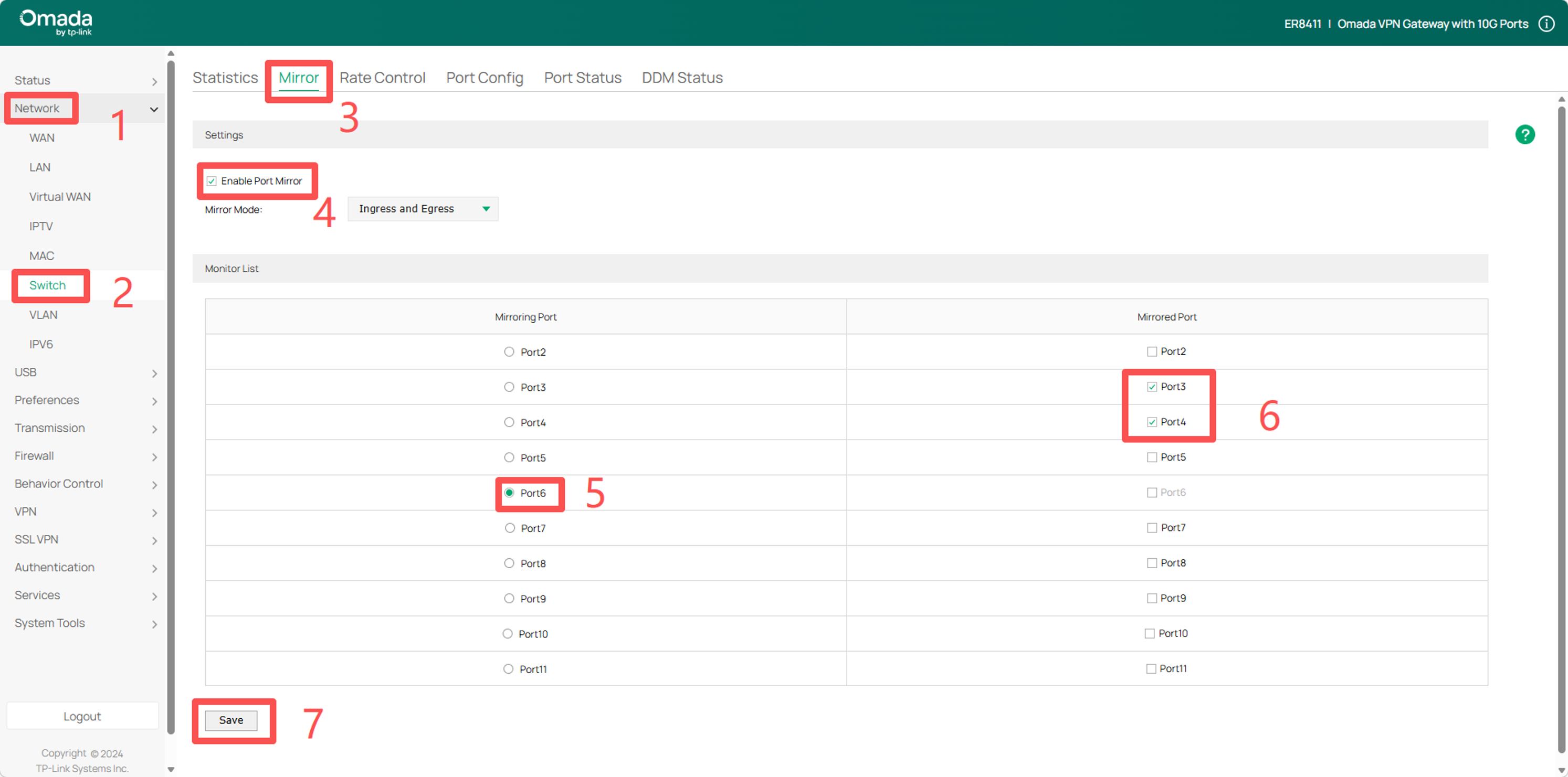Uncheck Port3 in Mirrored Port column
Viewport: 1568px width, 777px height.
tap(1152, 387)
